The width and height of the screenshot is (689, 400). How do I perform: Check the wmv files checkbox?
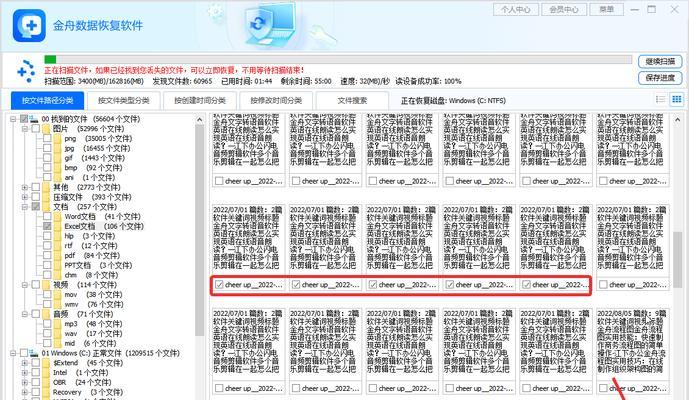coord(47,304)
